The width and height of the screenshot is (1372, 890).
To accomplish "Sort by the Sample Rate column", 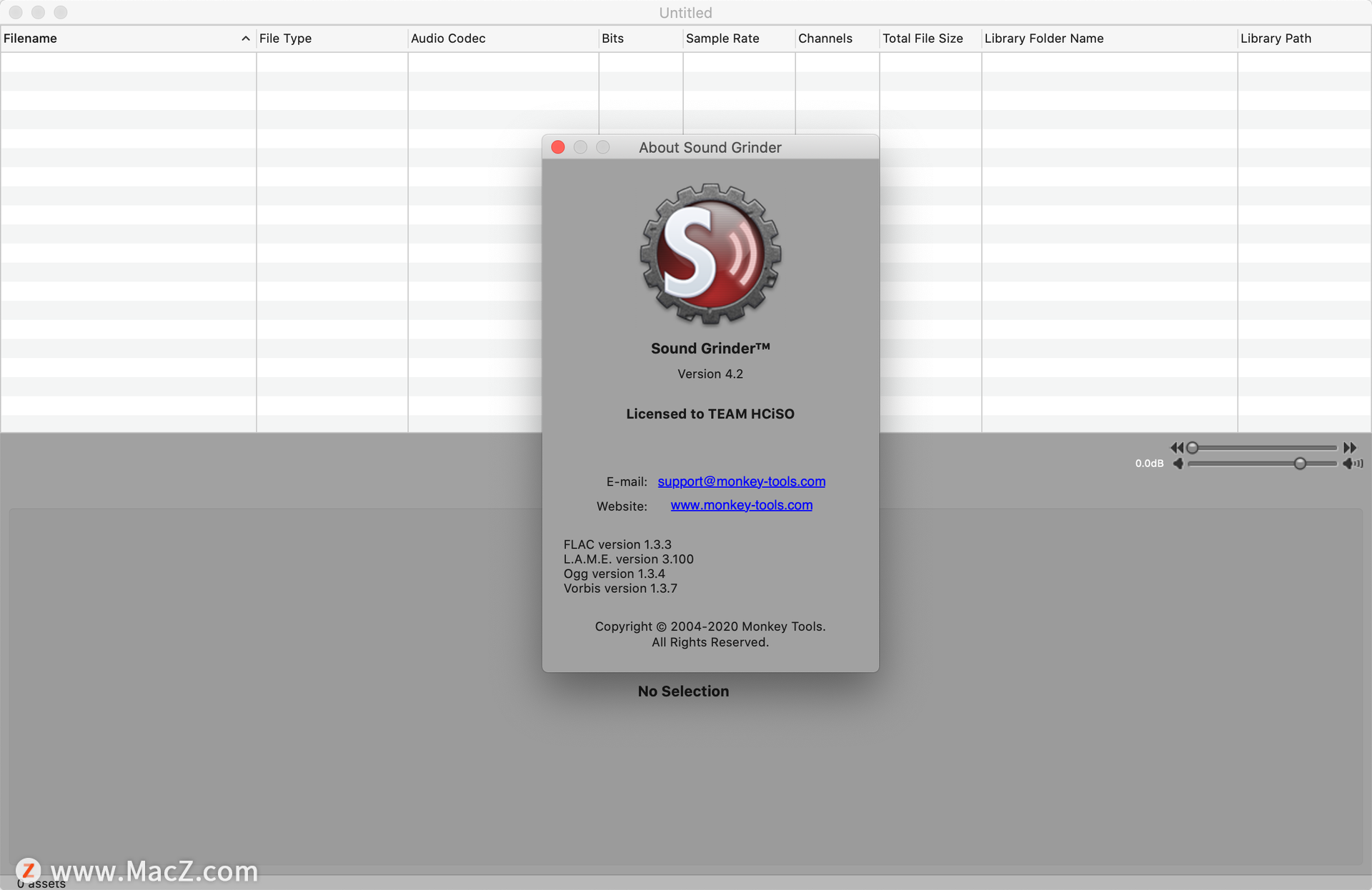I will pos(739,39).
